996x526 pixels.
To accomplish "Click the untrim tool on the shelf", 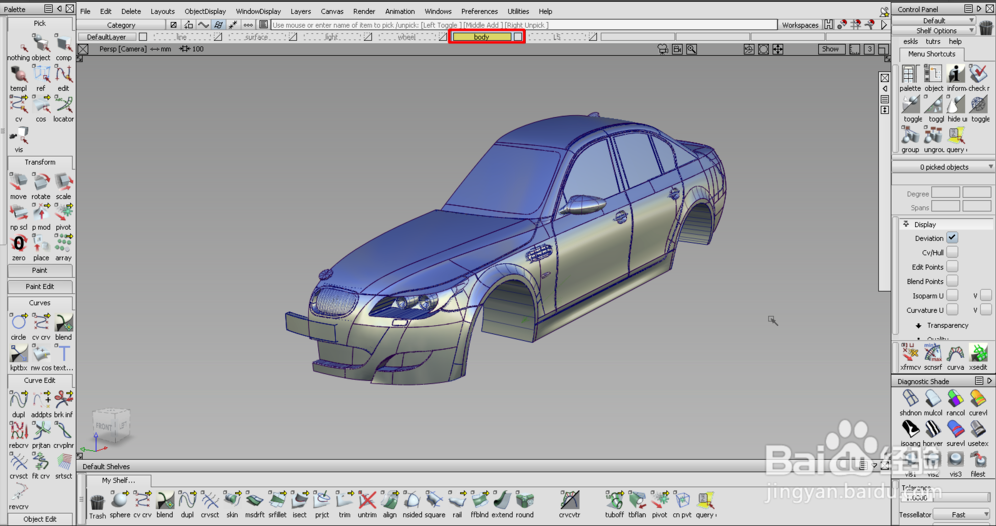I will tap(367, 502).
